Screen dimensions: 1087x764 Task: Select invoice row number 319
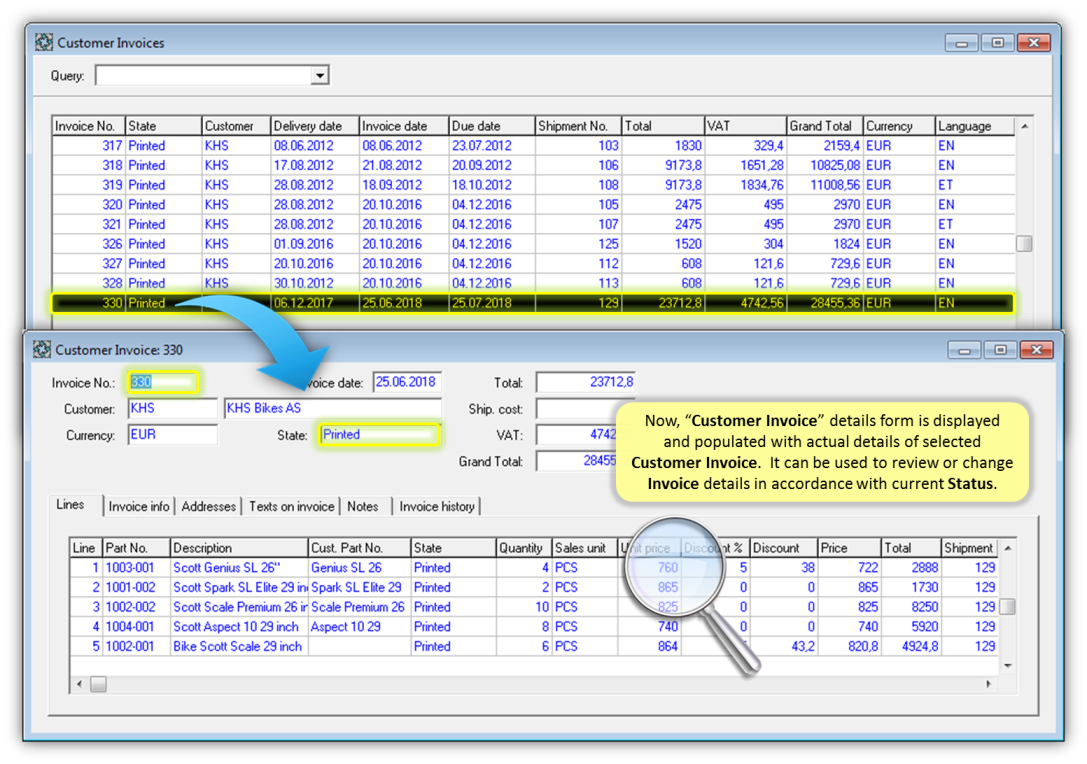click(533, 185)
